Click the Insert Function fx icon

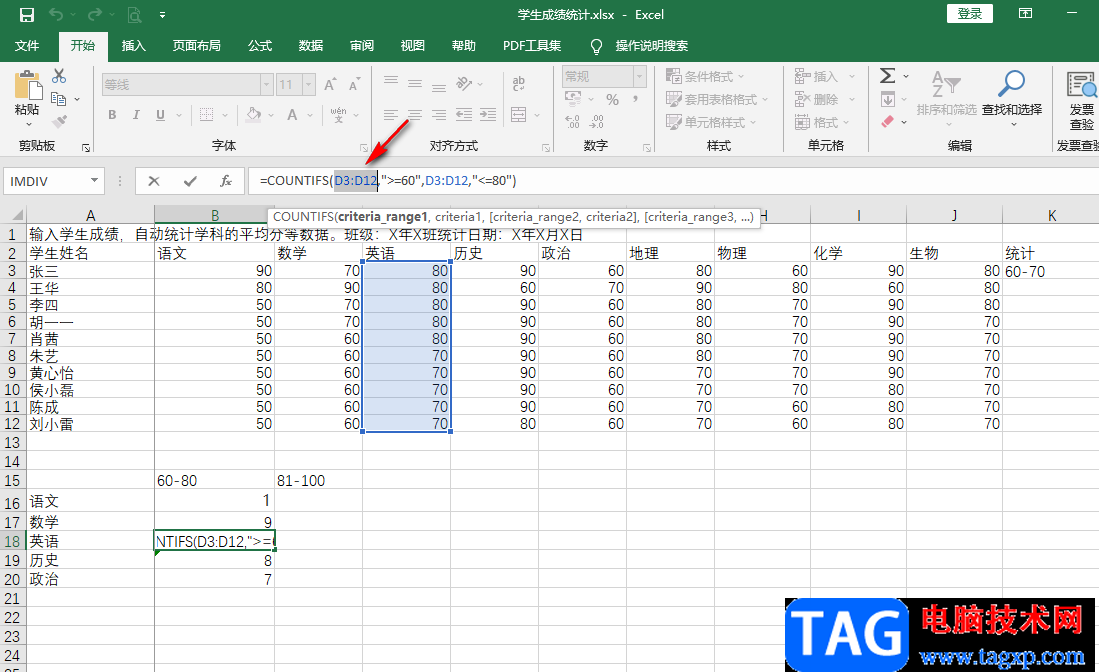(x=226, y=181)
